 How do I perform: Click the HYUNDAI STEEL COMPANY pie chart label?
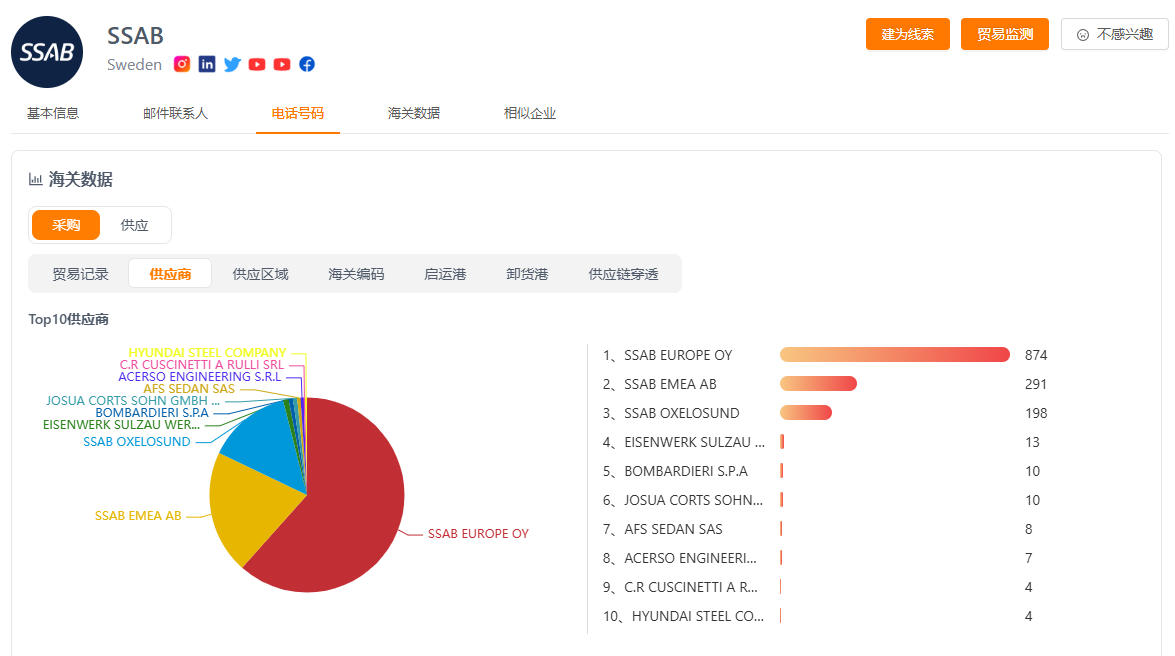tap(207, 352)
